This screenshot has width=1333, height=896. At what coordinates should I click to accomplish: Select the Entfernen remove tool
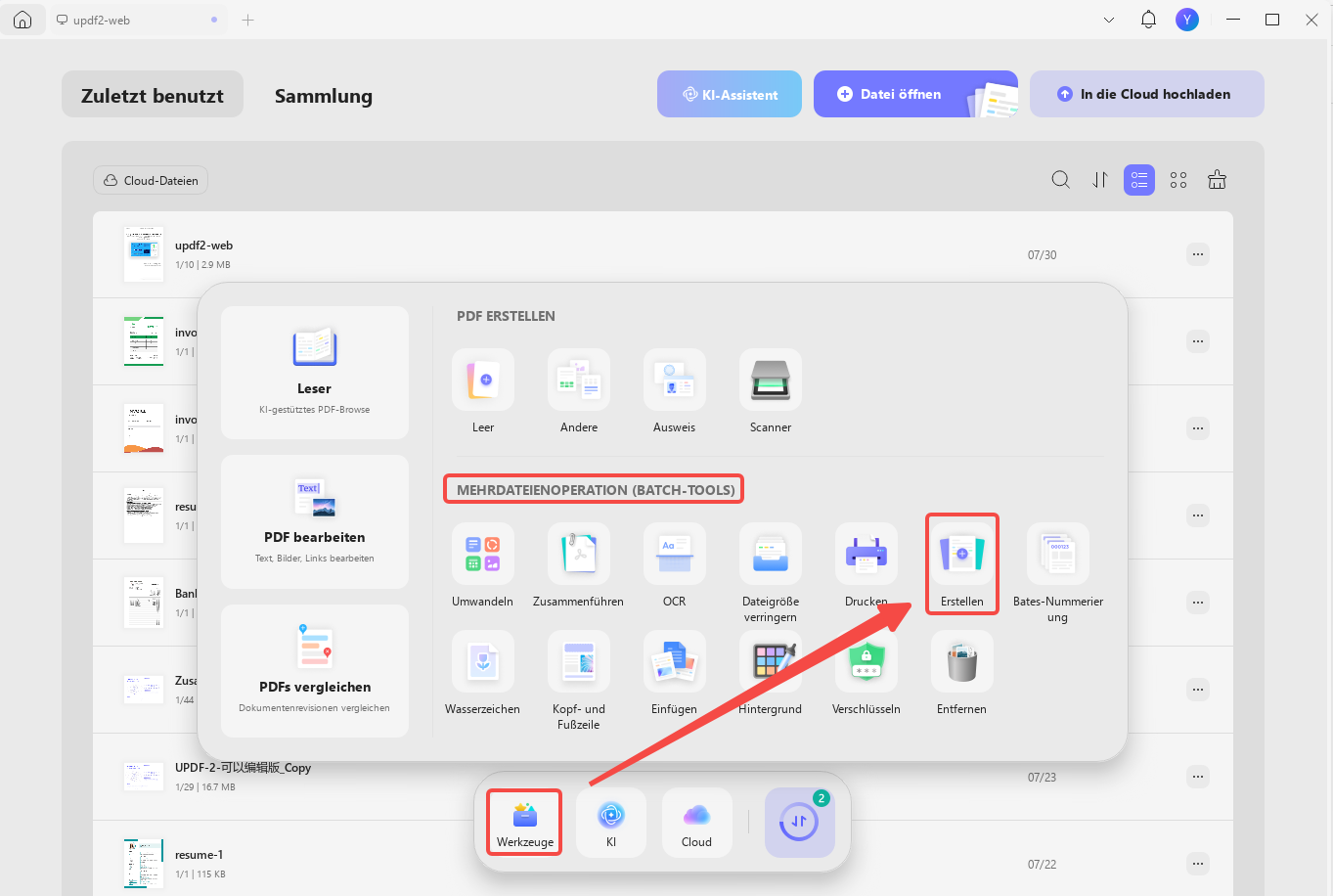pos(962,661)
